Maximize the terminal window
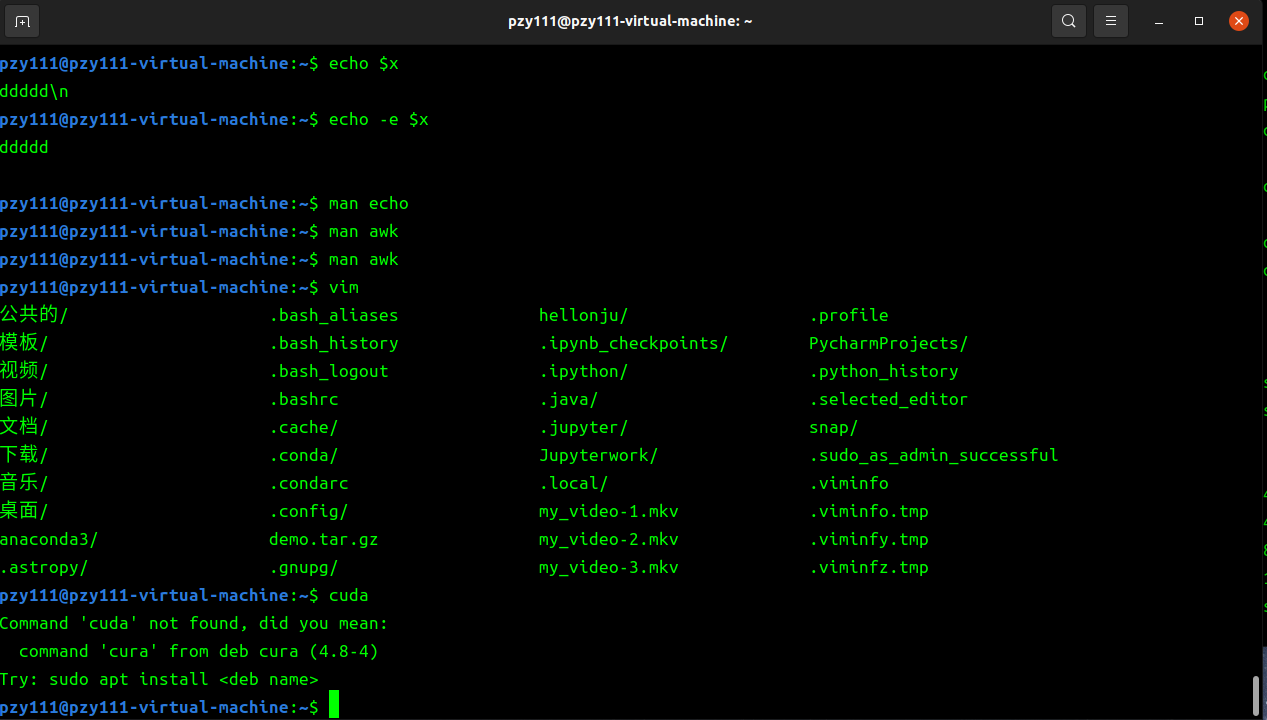The width and height of the screenshot is (1267, 720). pos(1199,21)
